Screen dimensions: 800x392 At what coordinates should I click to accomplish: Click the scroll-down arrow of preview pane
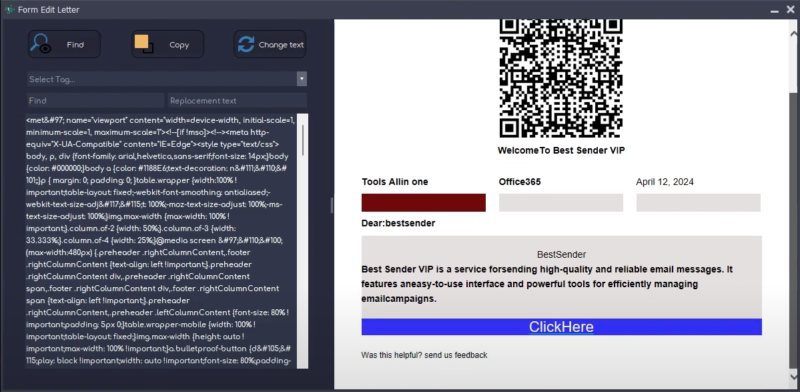click(x=794, y=377)
